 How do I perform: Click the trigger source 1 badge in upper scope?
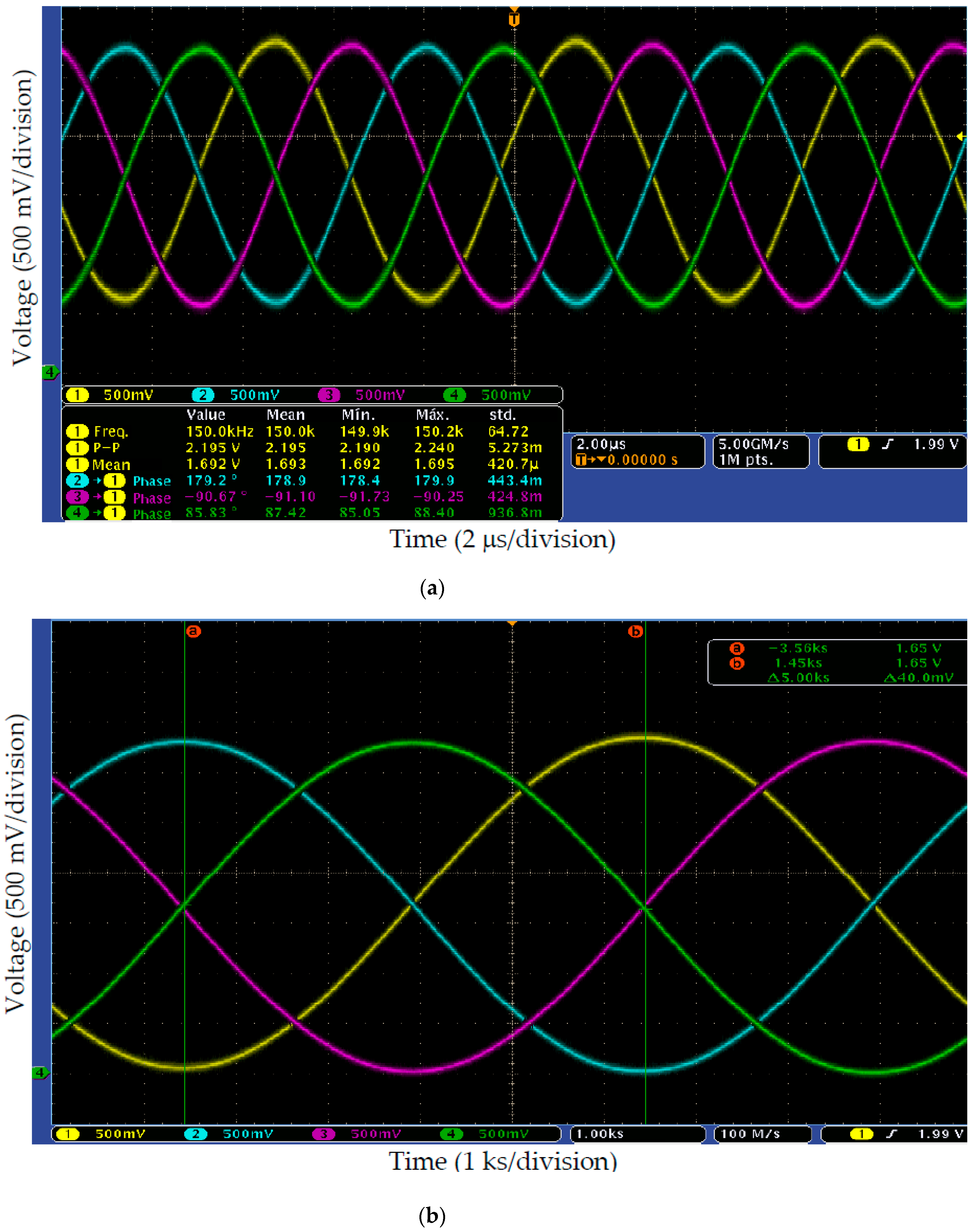pyautogui.click(x=858, y=444)
